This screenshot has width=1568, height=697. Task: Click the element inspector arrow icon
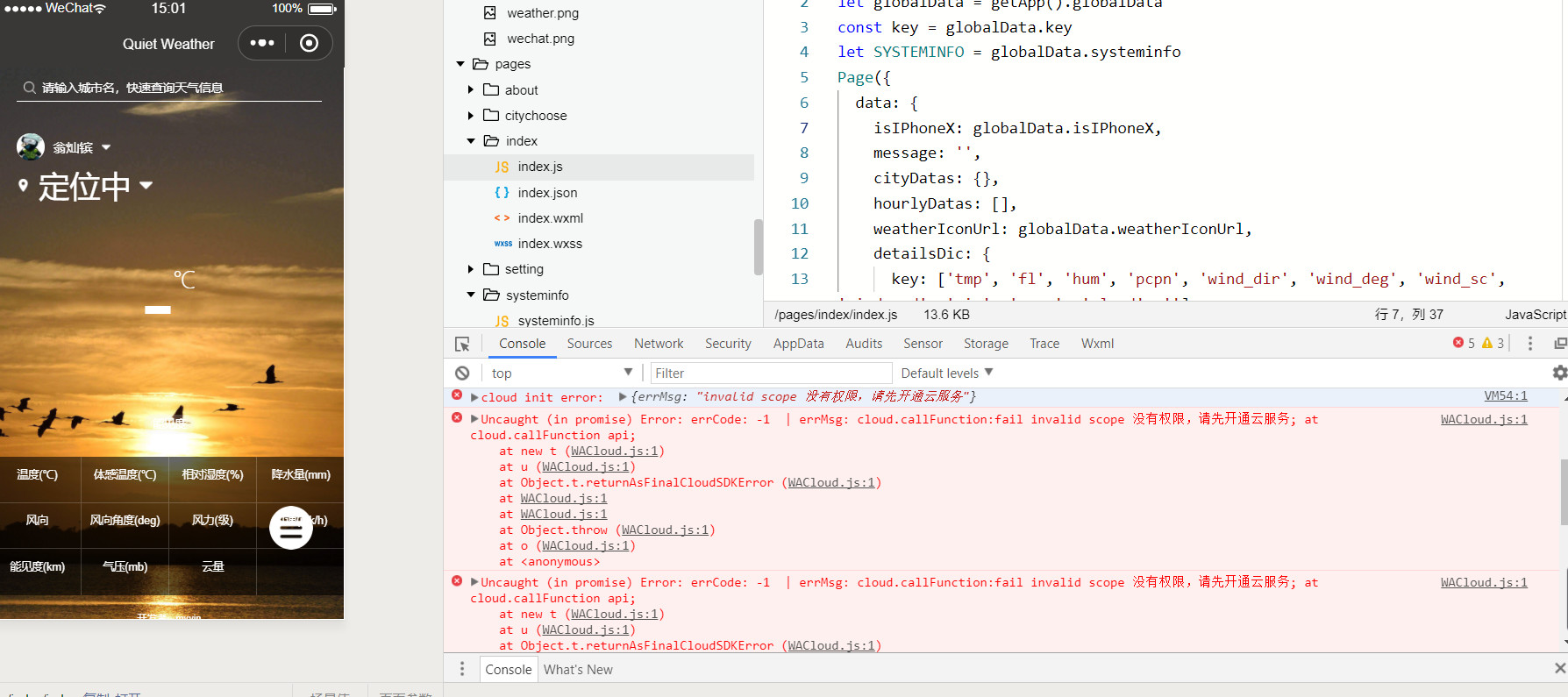(462, 345)
